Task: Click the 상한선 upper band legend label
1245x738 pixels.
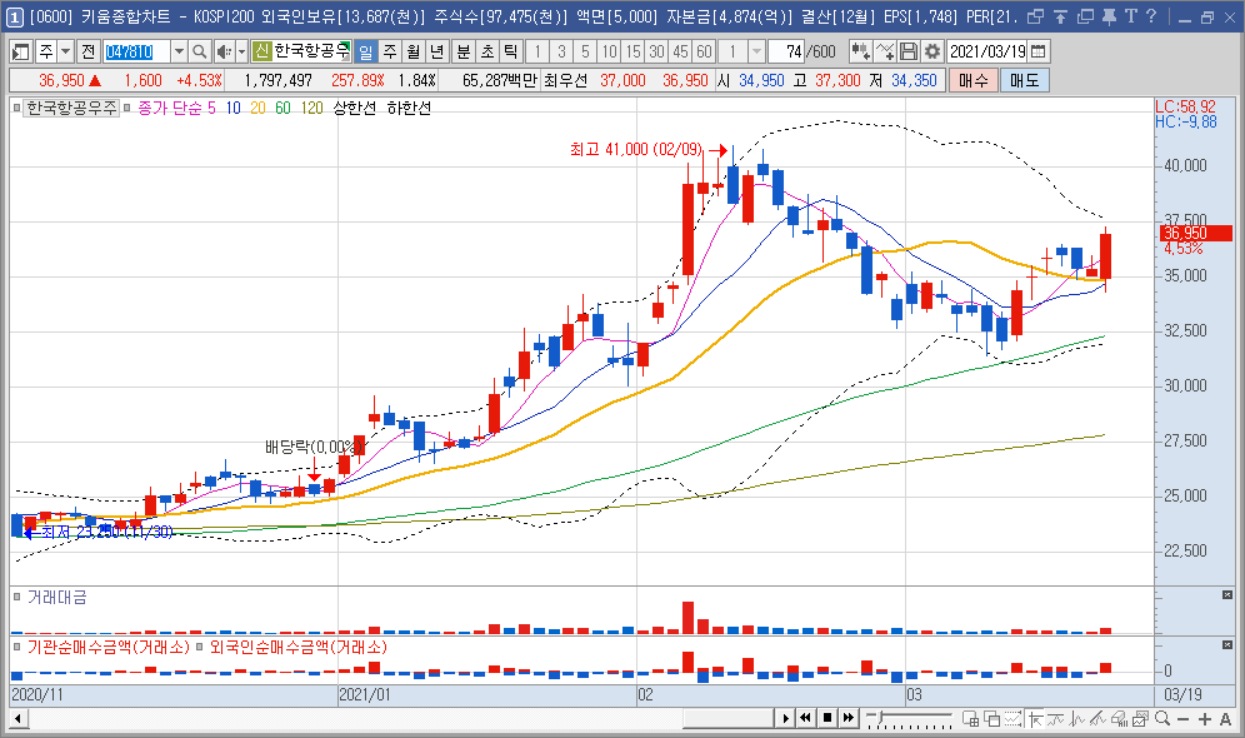Action: click(x=355, y=107)
